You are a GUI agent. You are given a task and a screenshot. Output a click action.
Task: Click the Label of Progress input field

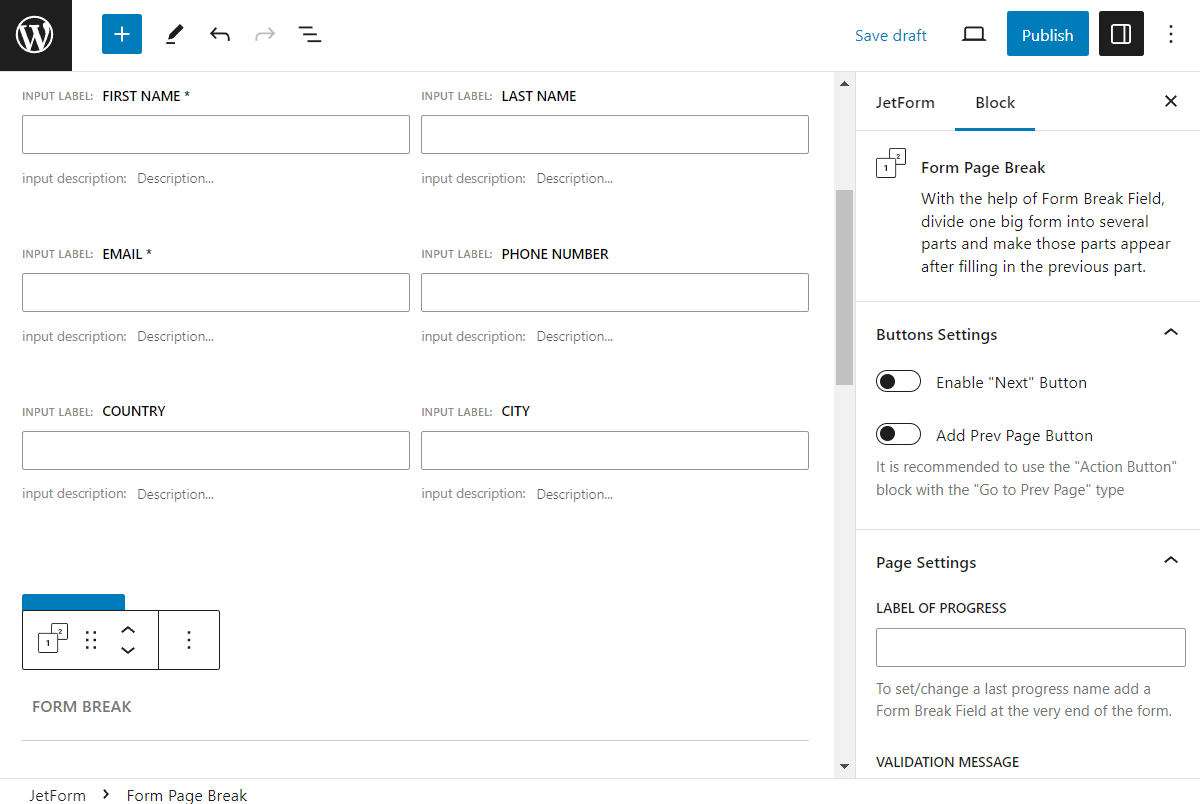pyautogui.click(x=1031, y=647)
